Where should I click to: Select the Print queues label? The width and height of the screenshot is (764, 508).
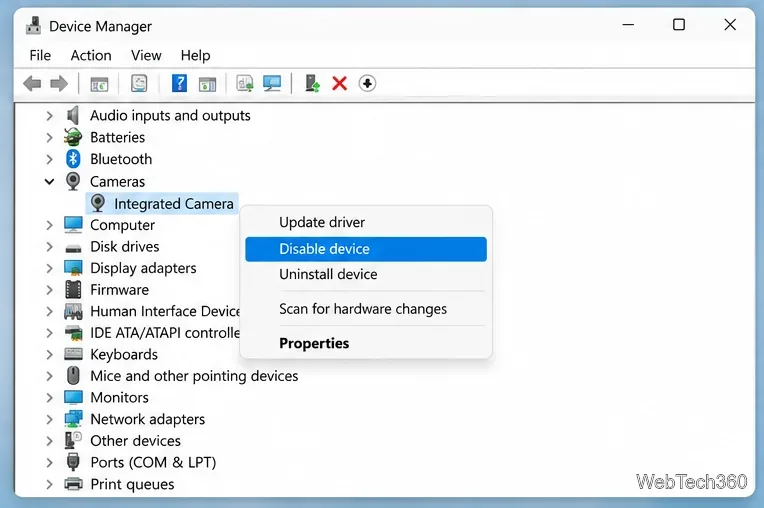click(x=132, y=484)
